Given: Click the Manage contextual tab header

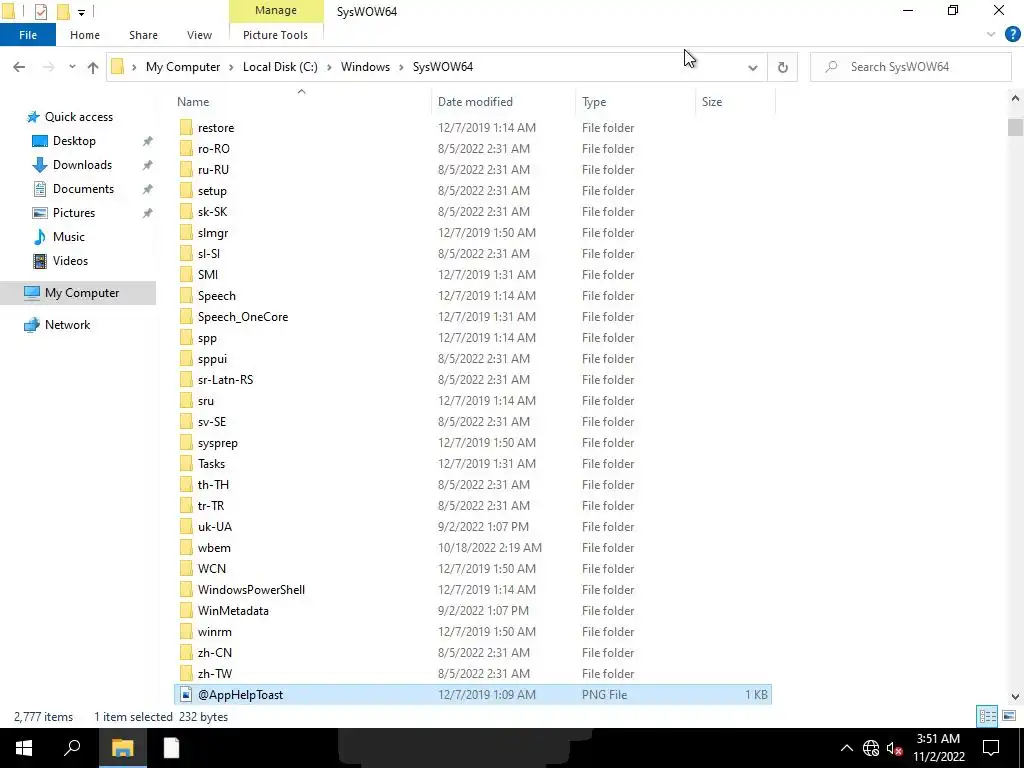Looking at the screenshot, I should click(x=276, y=10).
